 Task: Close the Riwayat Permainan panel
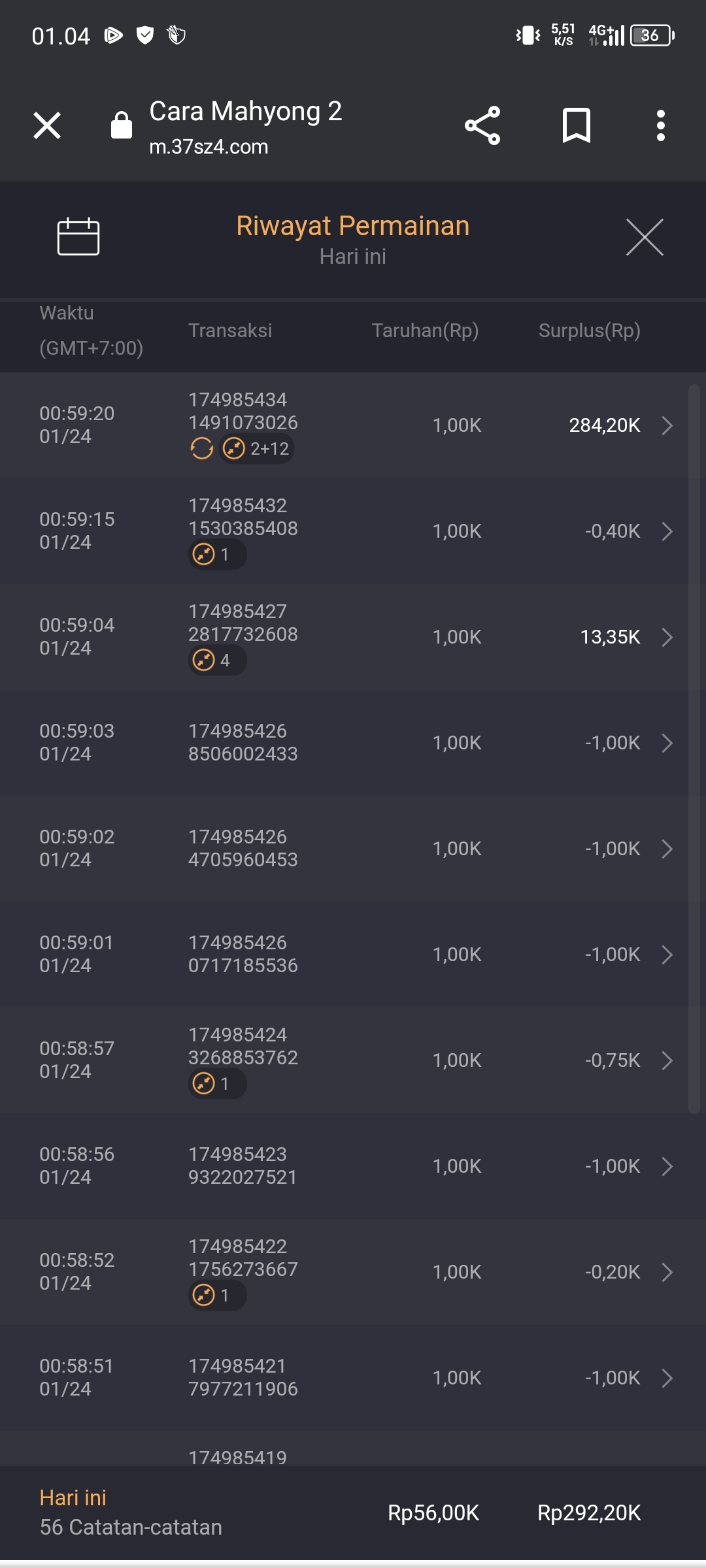645,237
